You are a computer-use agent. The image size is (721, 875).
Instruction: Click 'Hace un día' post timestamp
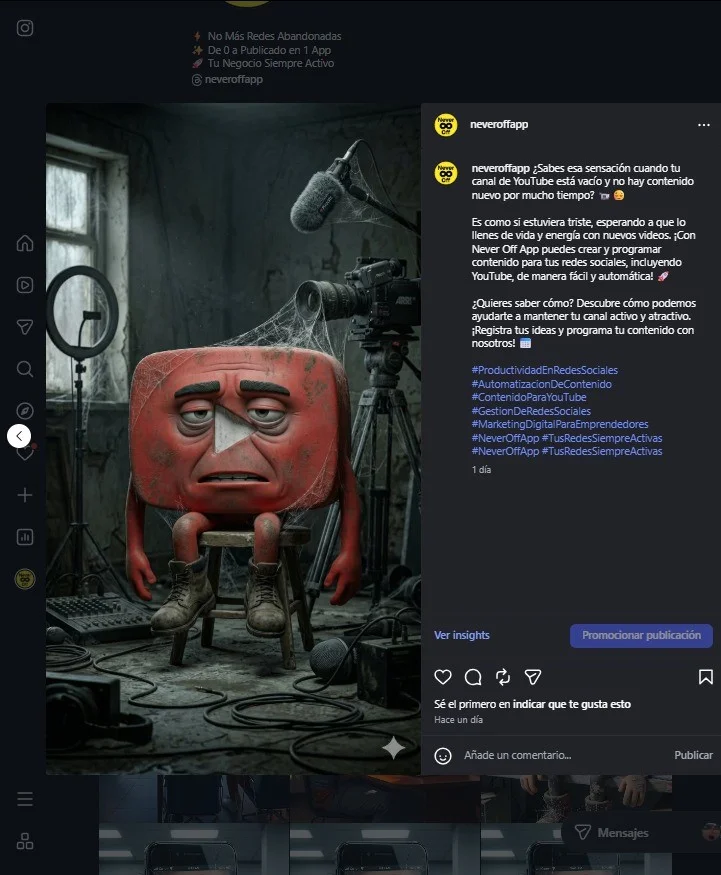pyautogui.click(x=458, y=720)
